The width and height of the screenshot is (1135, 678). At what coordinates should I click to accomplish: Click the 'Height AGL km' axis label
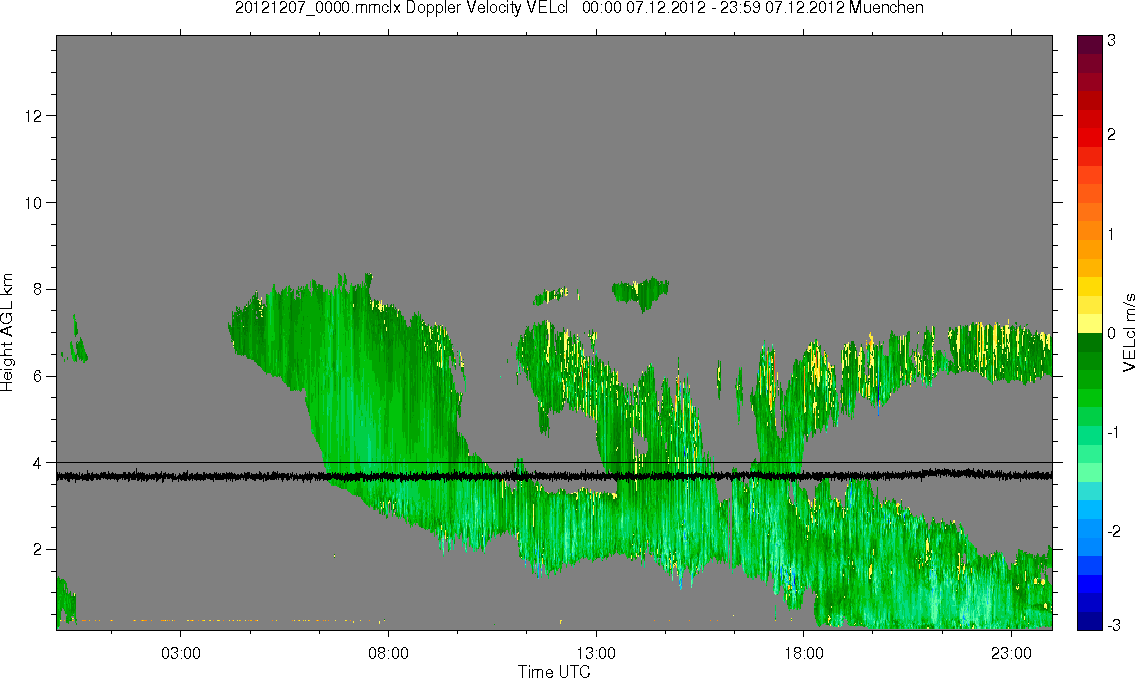[7, 333]
